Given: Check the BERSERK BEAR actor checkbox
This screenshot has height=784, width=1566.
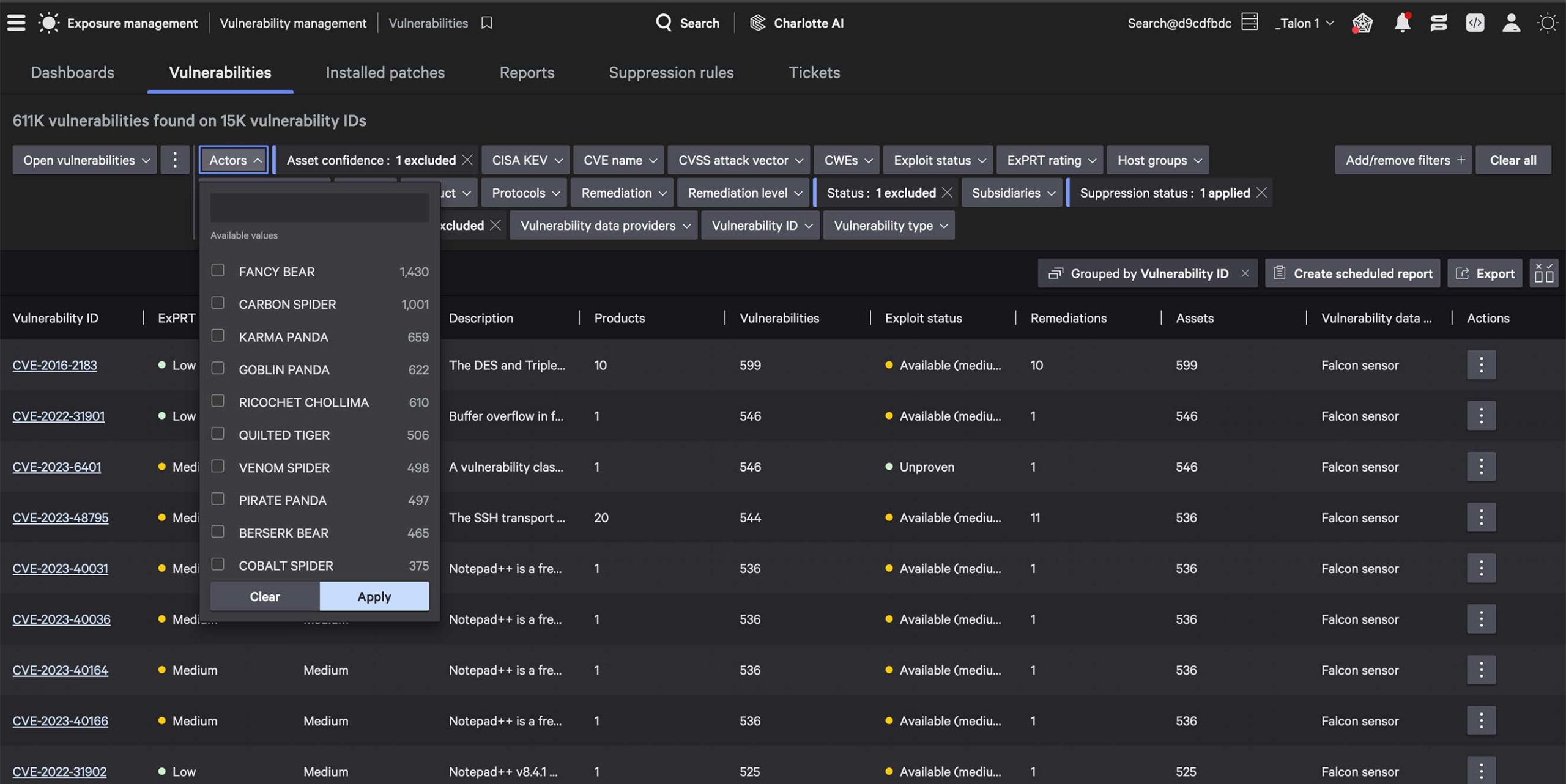Looking at the screenshot, I should click(x=218, y=531).
